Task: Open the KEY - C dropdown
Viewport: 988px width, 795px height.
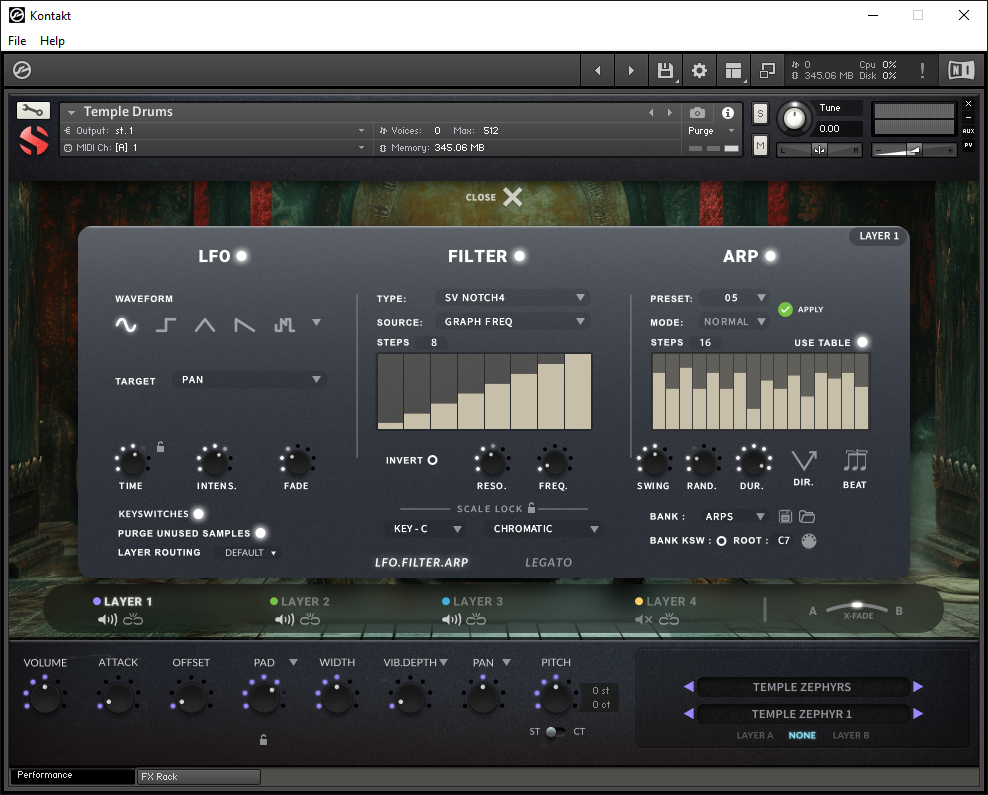Action: coord(425,529)
